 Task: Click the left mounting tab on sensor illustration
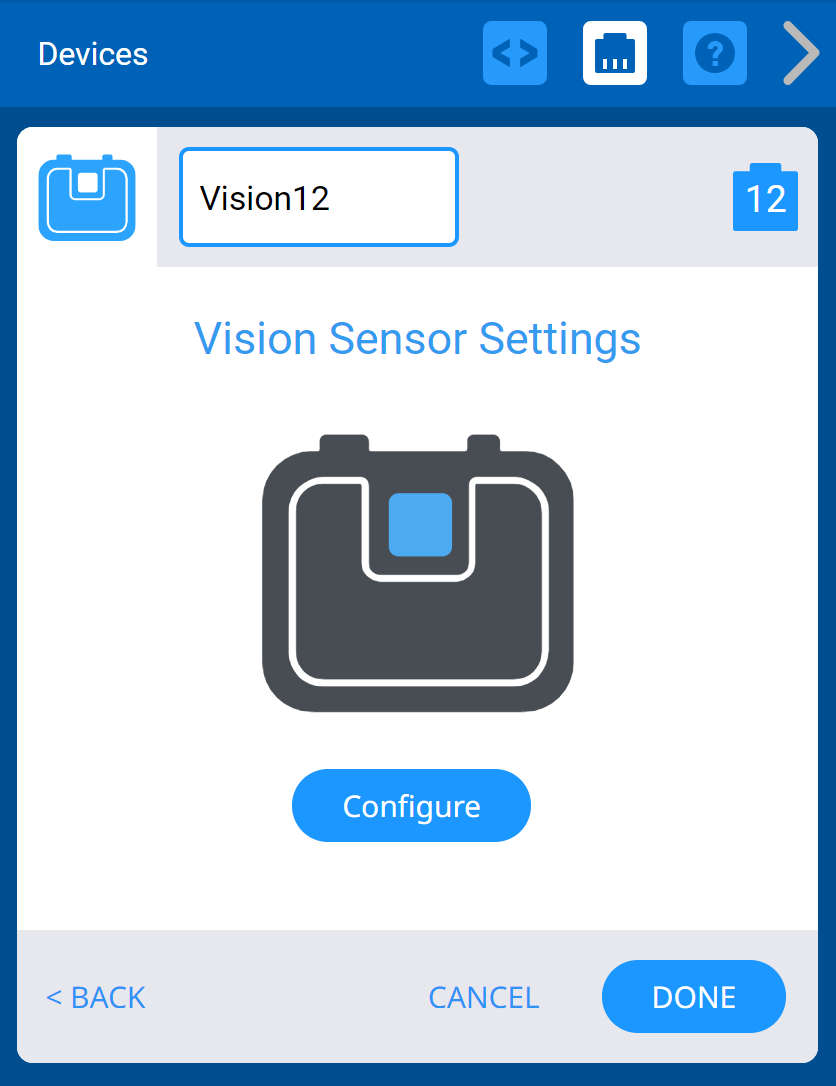pos(344,443)
